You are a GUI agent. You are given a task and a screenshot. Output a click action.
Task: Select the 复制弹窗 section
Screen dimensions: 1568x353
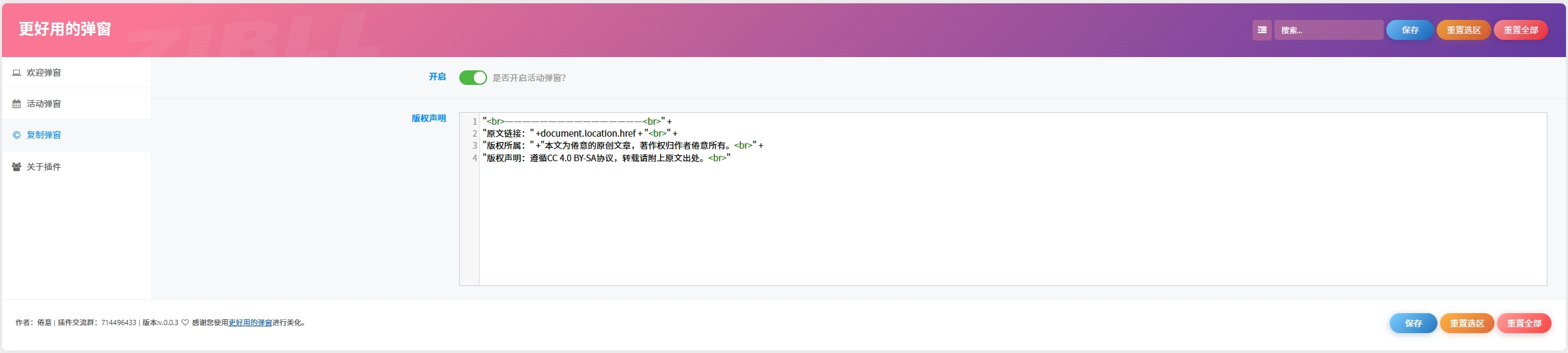coord(77,135)
